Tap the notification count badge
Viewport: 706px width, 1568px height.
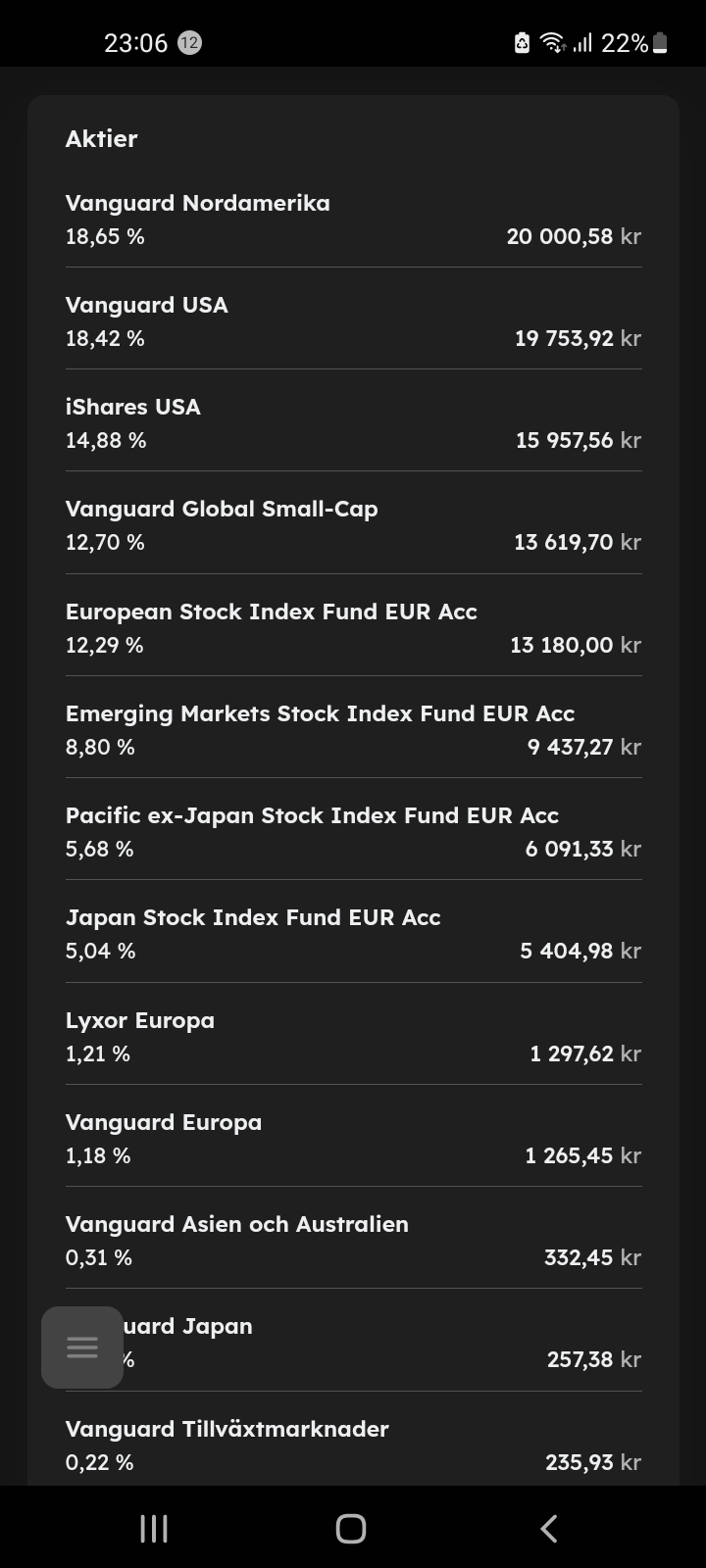(189, 43)
